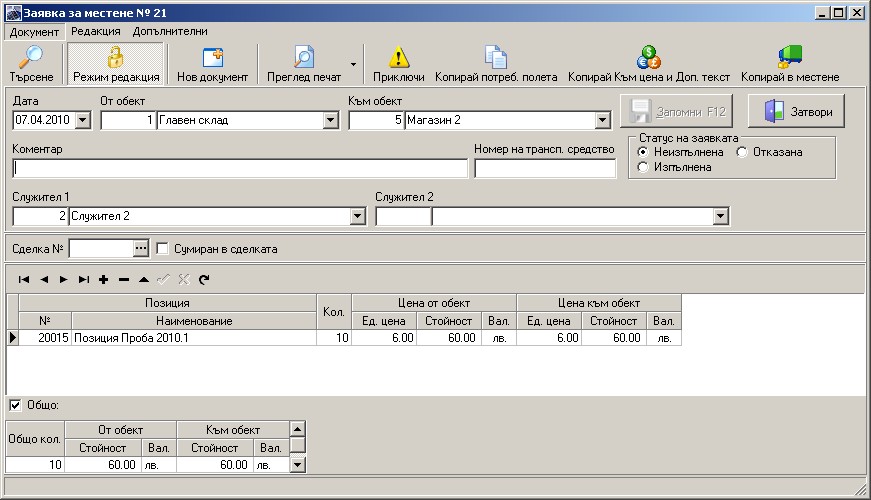Click empty Служител 2 code field

coord(403,216)
